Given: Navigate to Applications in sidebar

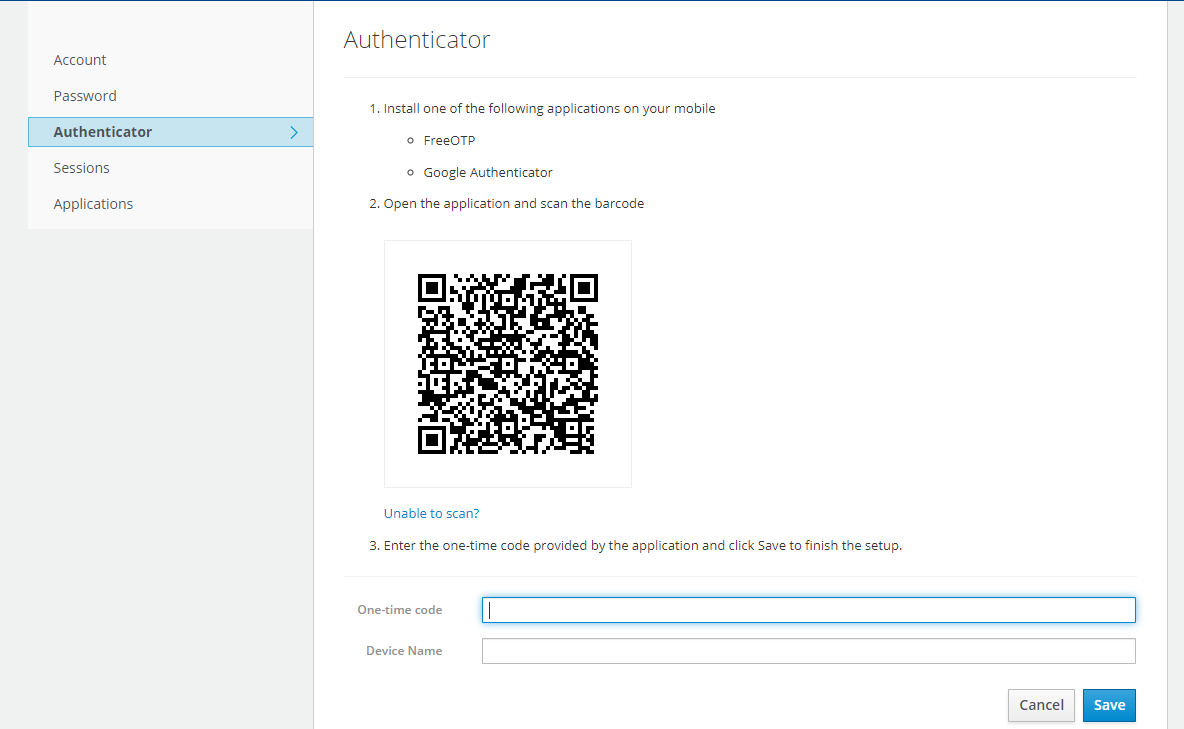Looking at the screenshot, I should [93, 204].
